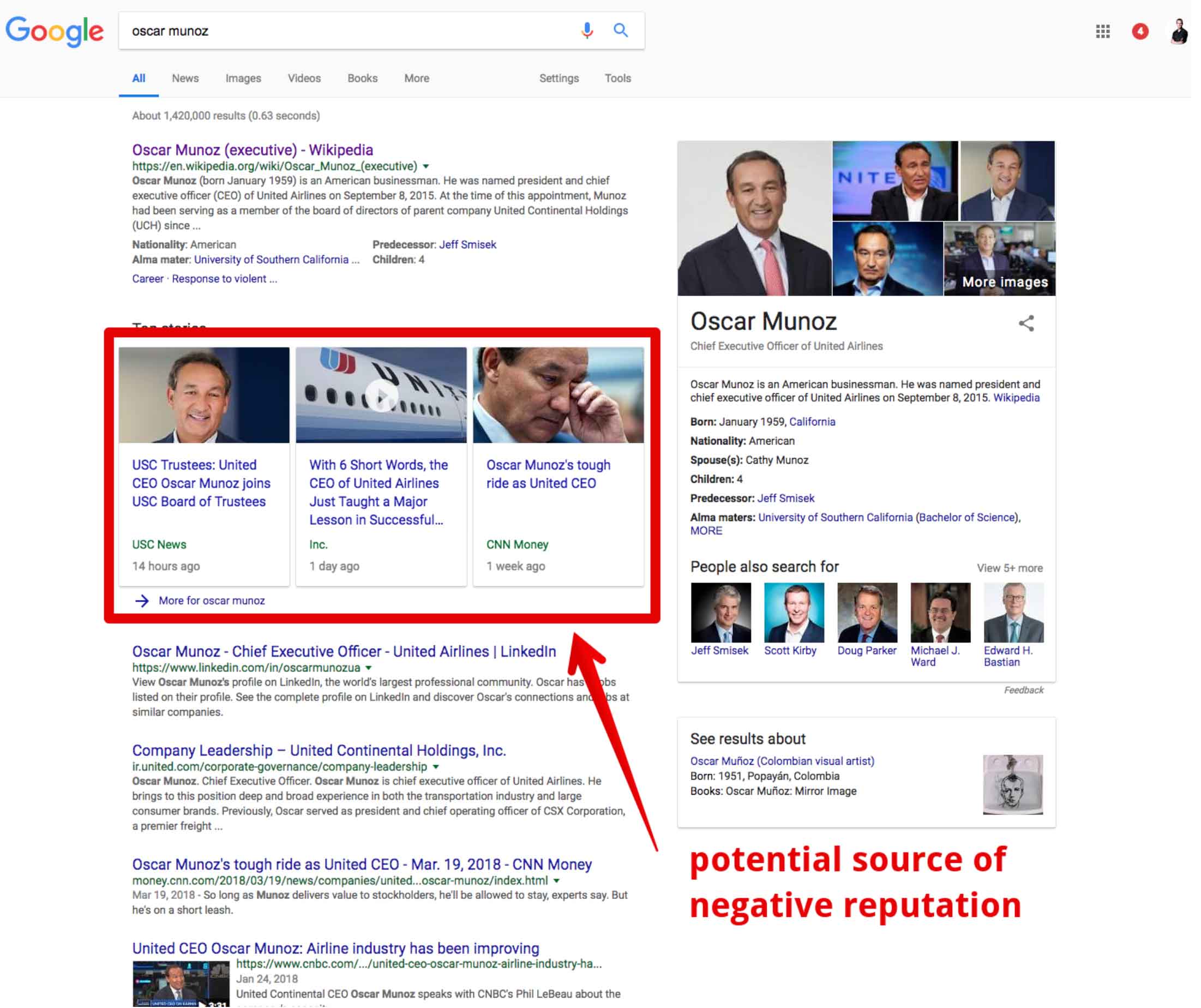Screen dimensions: 1201x1008
Task: Select Scott Kirby's photo thumbnail
Action: (794, 613)
